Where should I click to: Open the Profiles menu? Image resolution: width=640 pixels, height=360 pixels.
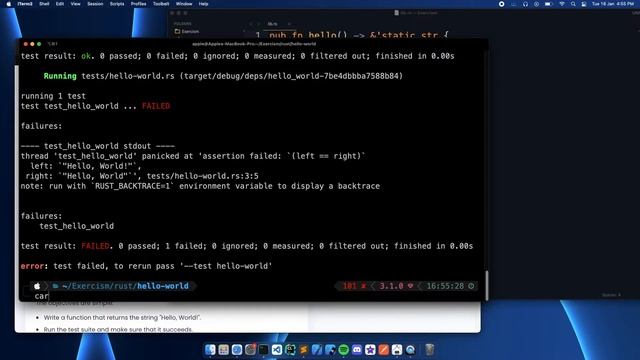point(138,4)
